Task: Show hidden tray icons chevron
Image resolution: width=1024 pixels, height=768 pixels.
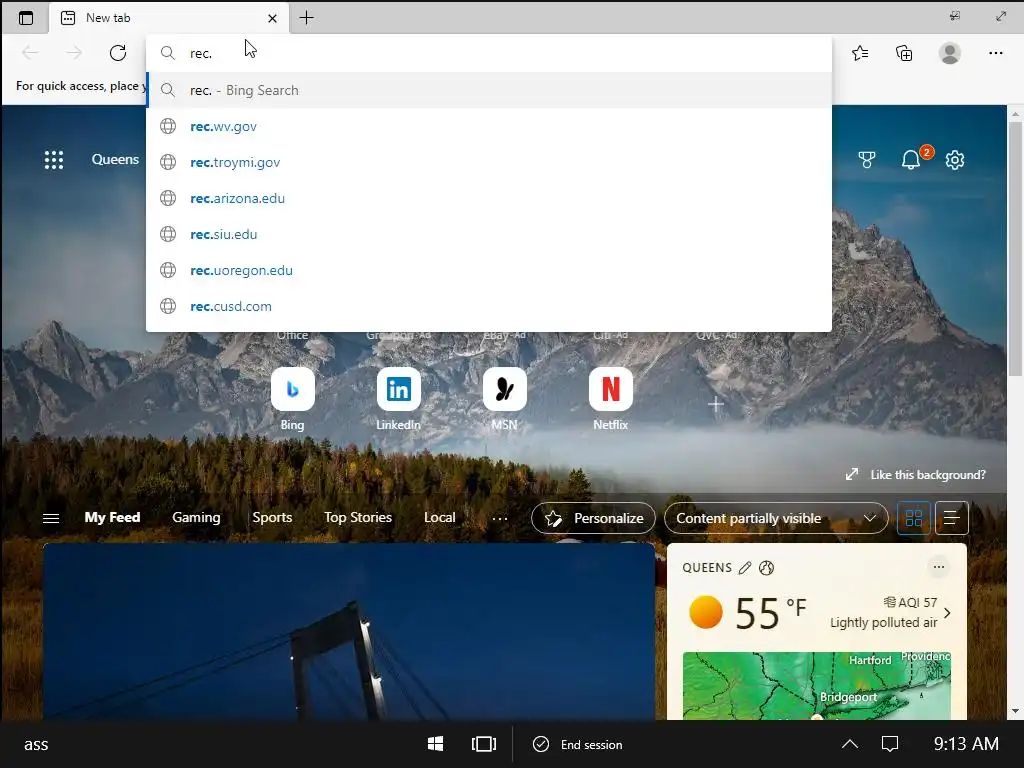Action: pyautogui.click(x=850, y=744)
